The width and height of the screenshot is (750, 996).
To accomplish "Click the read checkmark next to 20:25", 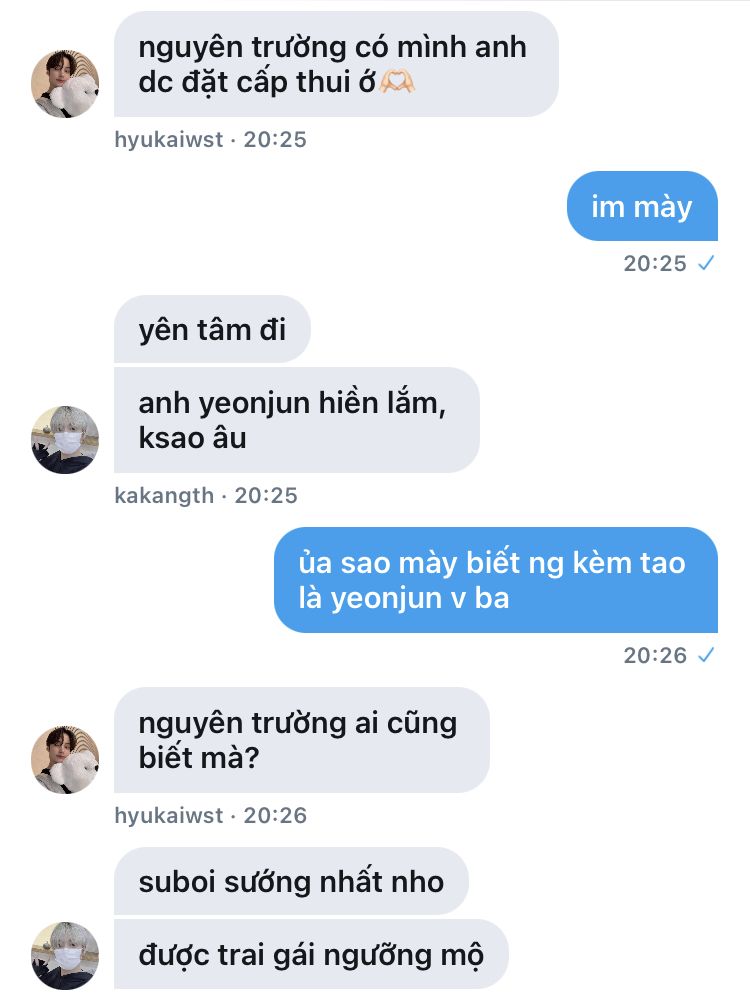I will (x=706, y=263).
